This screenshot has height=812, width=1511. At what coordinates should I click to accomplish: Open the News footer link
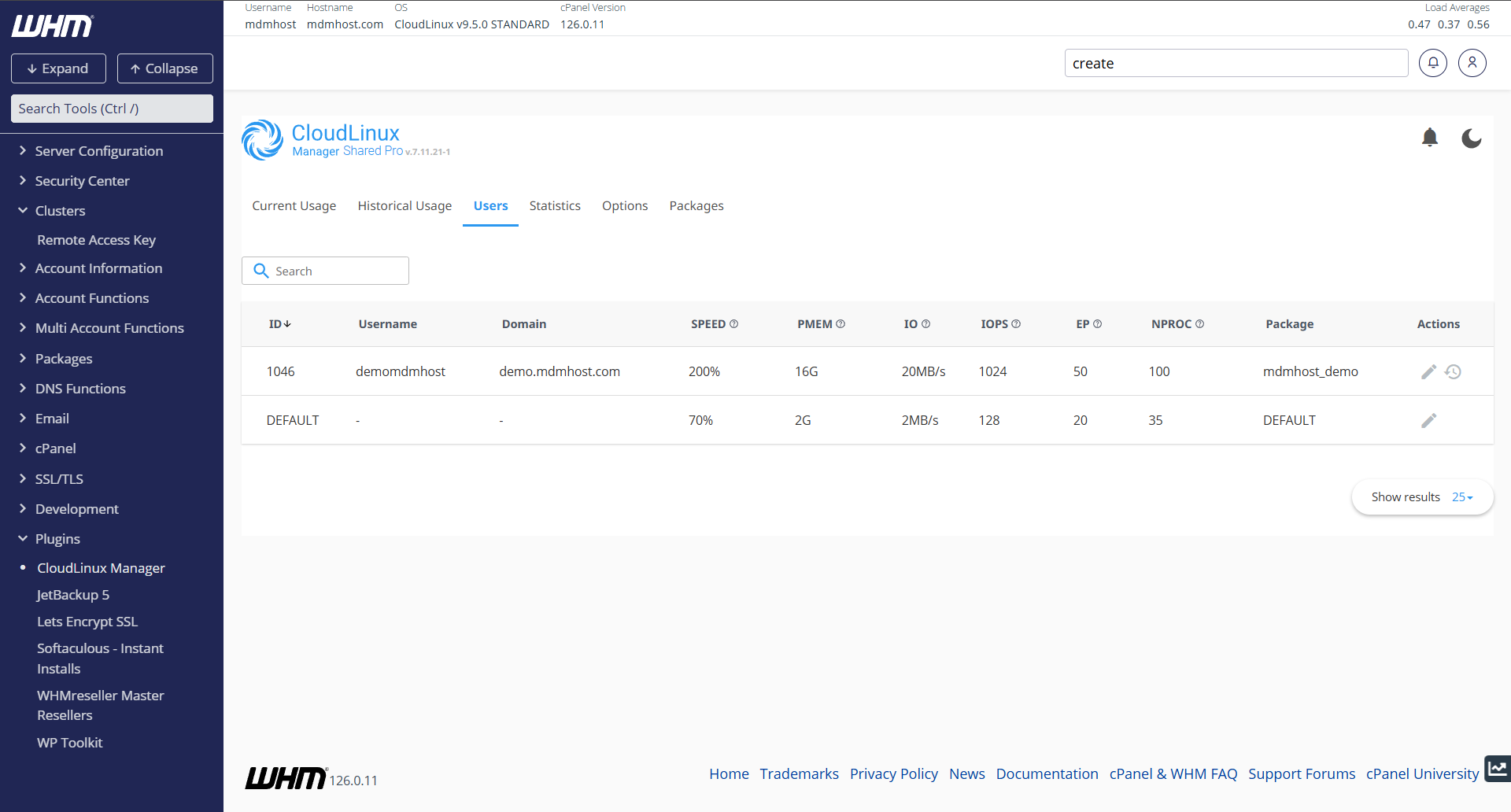pos(967,773)
